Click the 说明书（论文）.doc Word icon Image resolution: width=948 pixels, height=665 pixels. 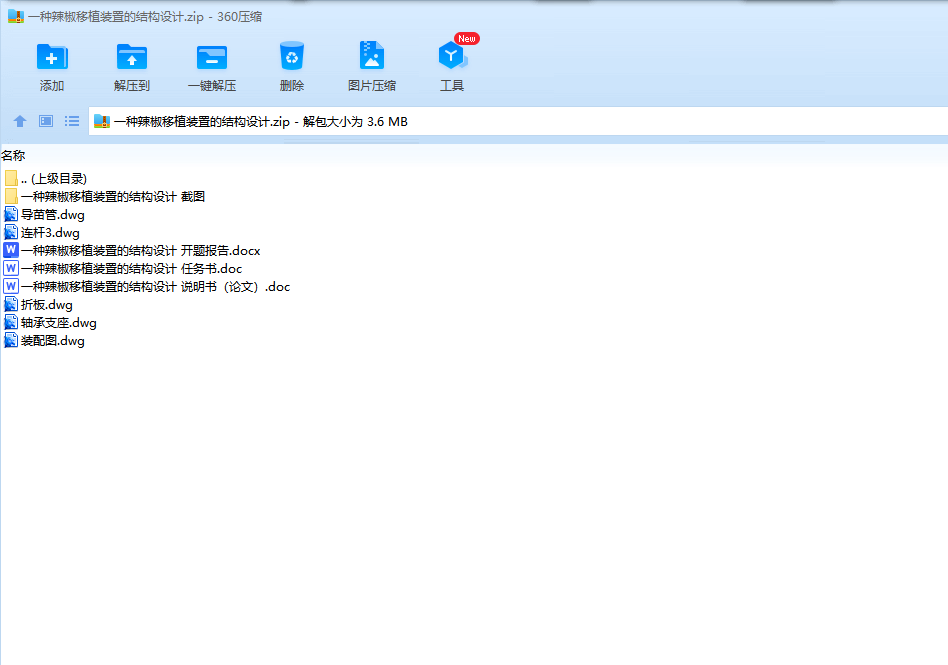[x=11, y=286]
